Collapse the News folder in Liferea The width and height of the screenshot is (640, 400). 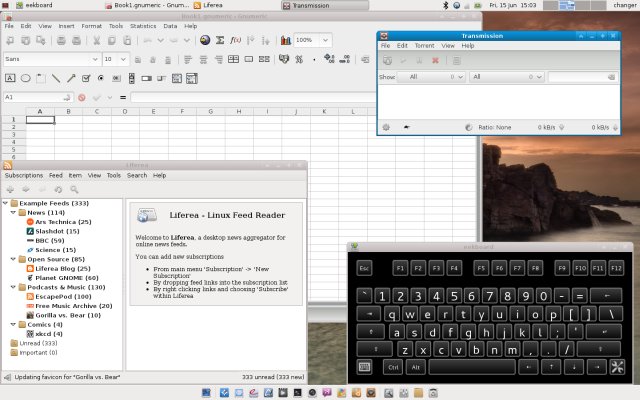[x=12, y=212]
